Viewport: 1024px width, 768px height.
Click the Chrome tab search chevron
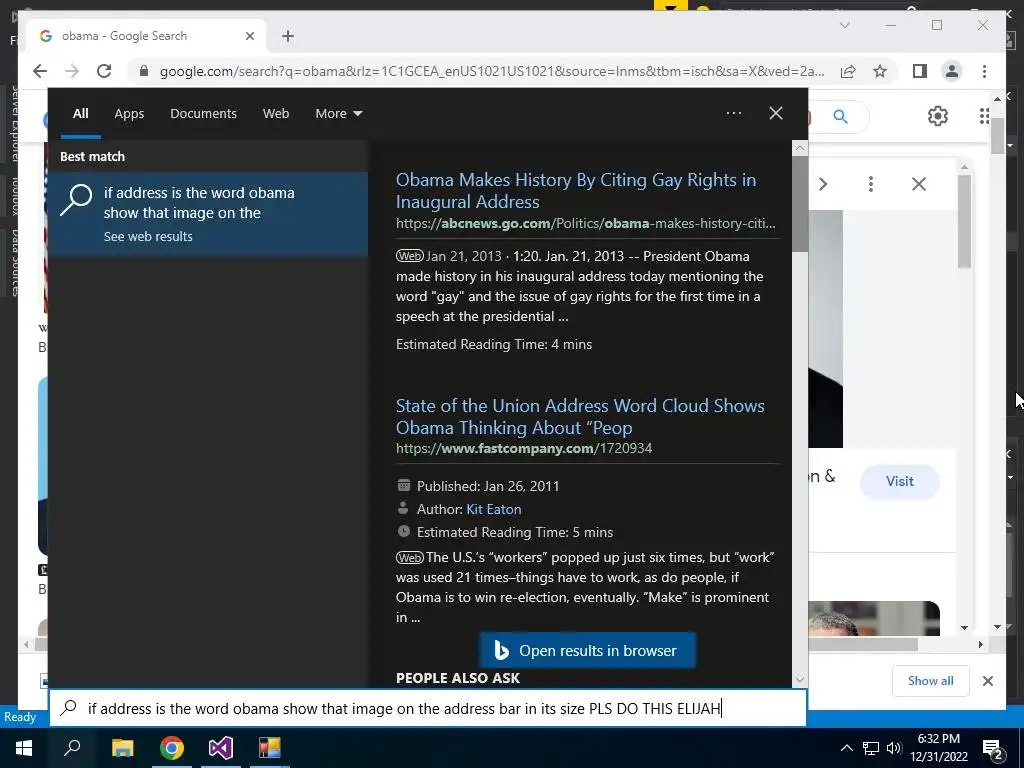click(x=844, y=25)
